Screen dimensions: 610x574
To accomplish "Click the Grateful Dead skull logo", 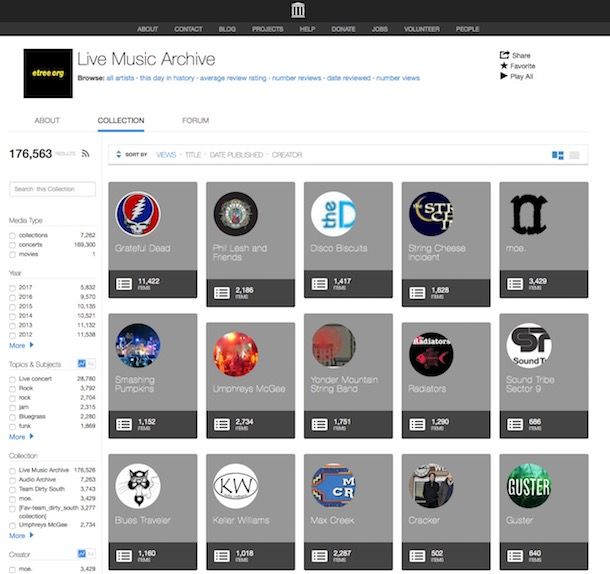I will (138, 214).
